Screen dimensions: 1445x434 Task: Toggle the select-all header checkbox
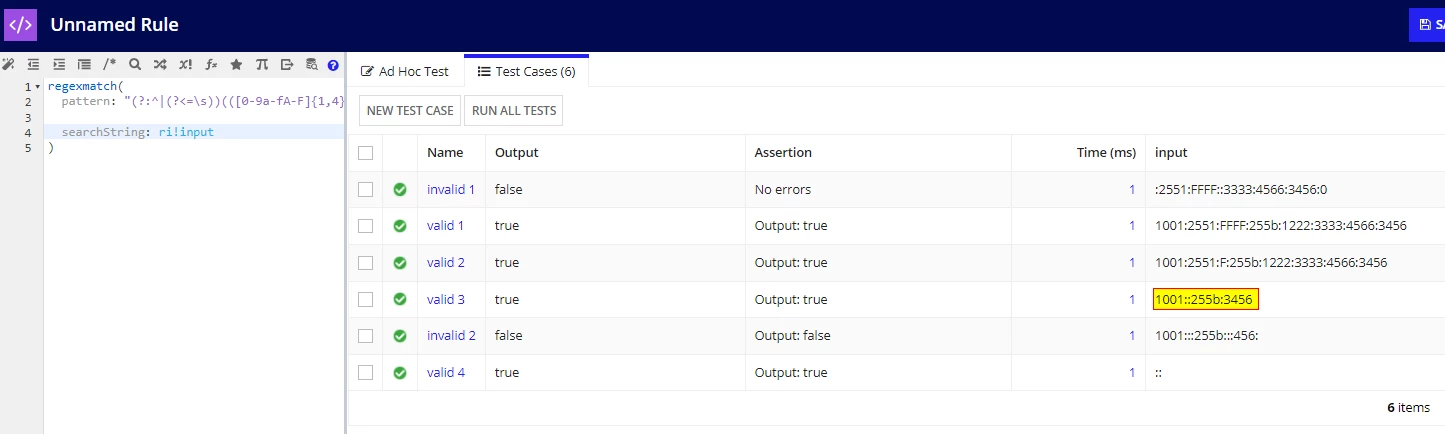pyautogui.click(x=365, y=153)
